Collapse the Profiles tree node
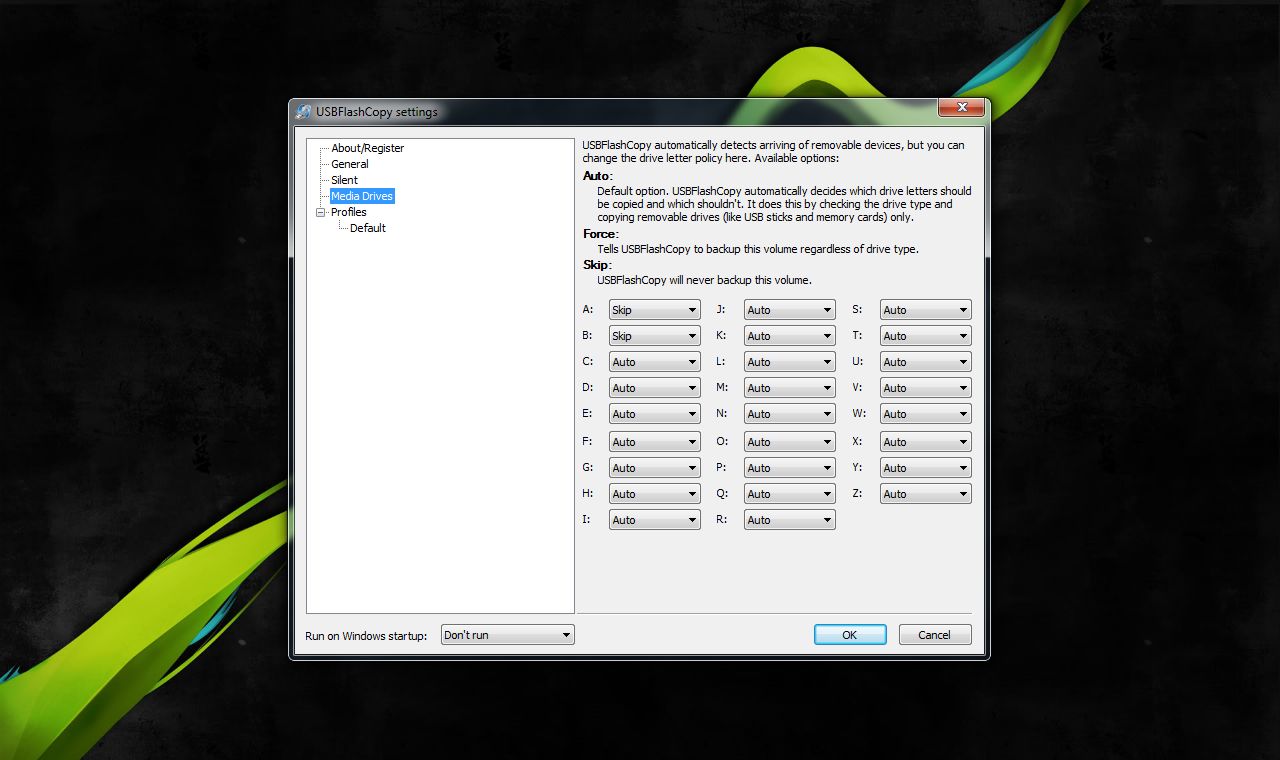The height and width of the screenshot is (760, 1280). [x=320, y=212]
